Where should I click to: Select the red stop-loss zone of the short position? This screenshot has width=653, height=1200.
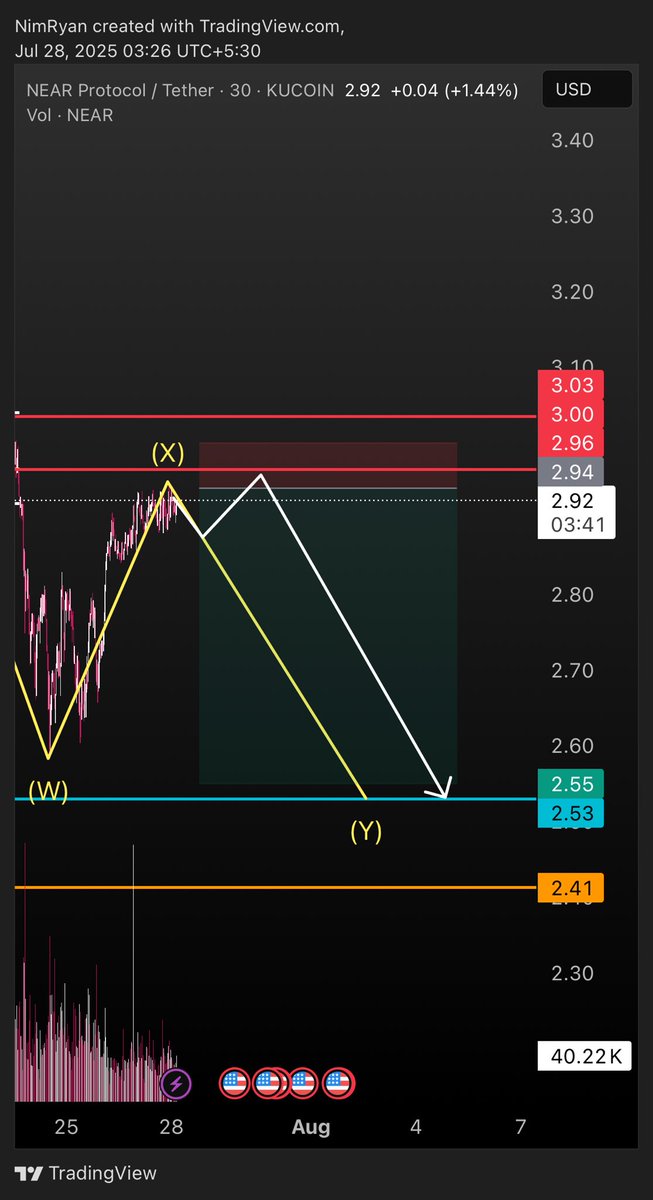coord(328,465)
